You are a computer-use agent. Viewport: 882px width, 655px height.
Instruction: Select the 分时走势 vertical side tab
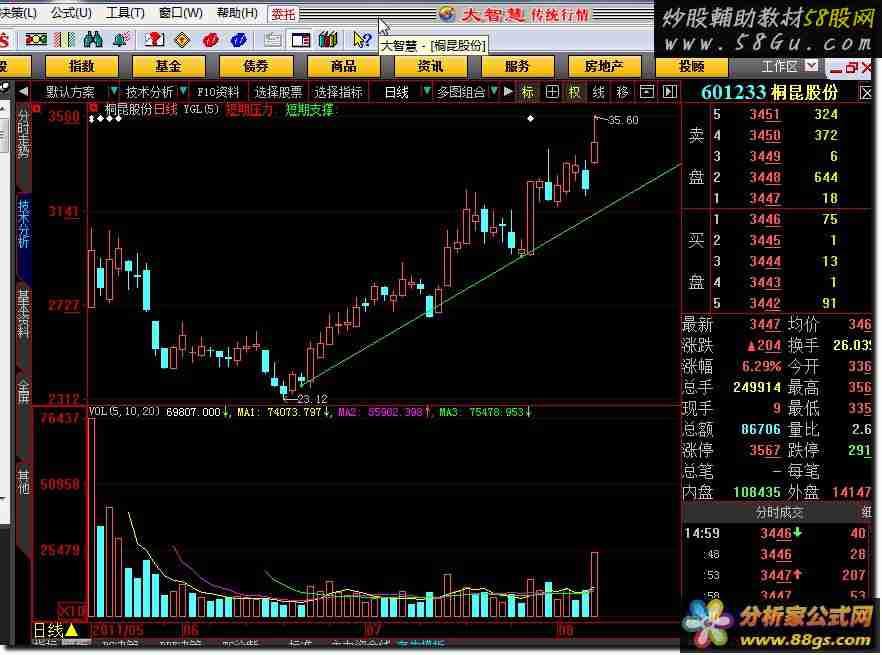pyautogui.click(x=24, y=133)
